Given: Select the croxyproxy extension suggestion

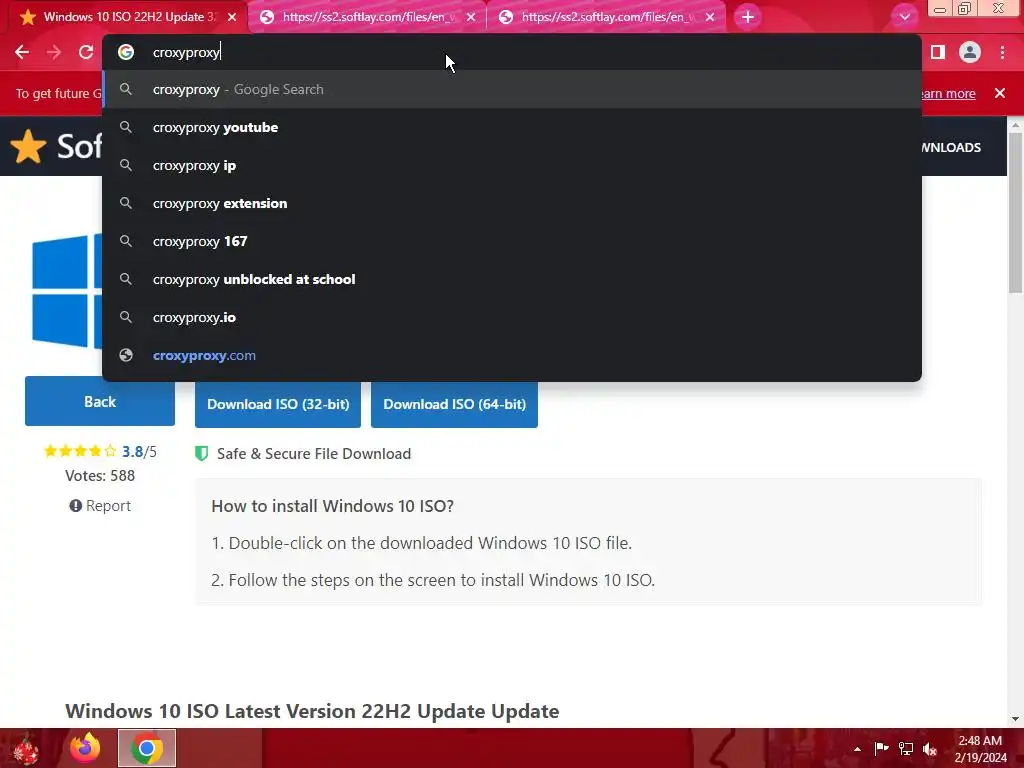Looking at the screenshot, I should click(x=511, y=203).
